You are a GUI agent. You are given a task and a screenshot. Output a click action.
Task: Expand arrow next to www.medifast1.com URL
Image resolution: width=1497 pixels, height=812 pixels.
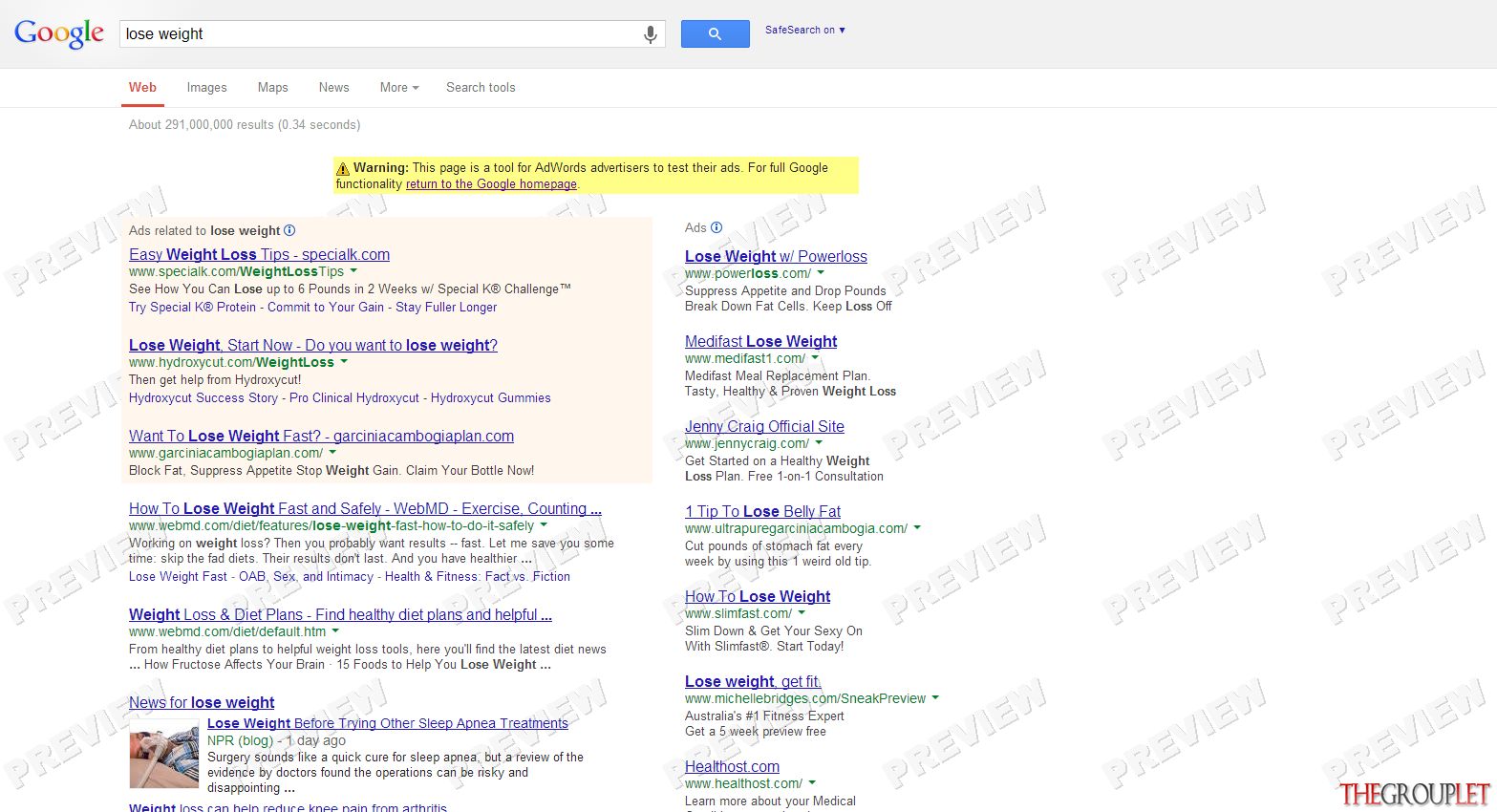coord(815,358)
